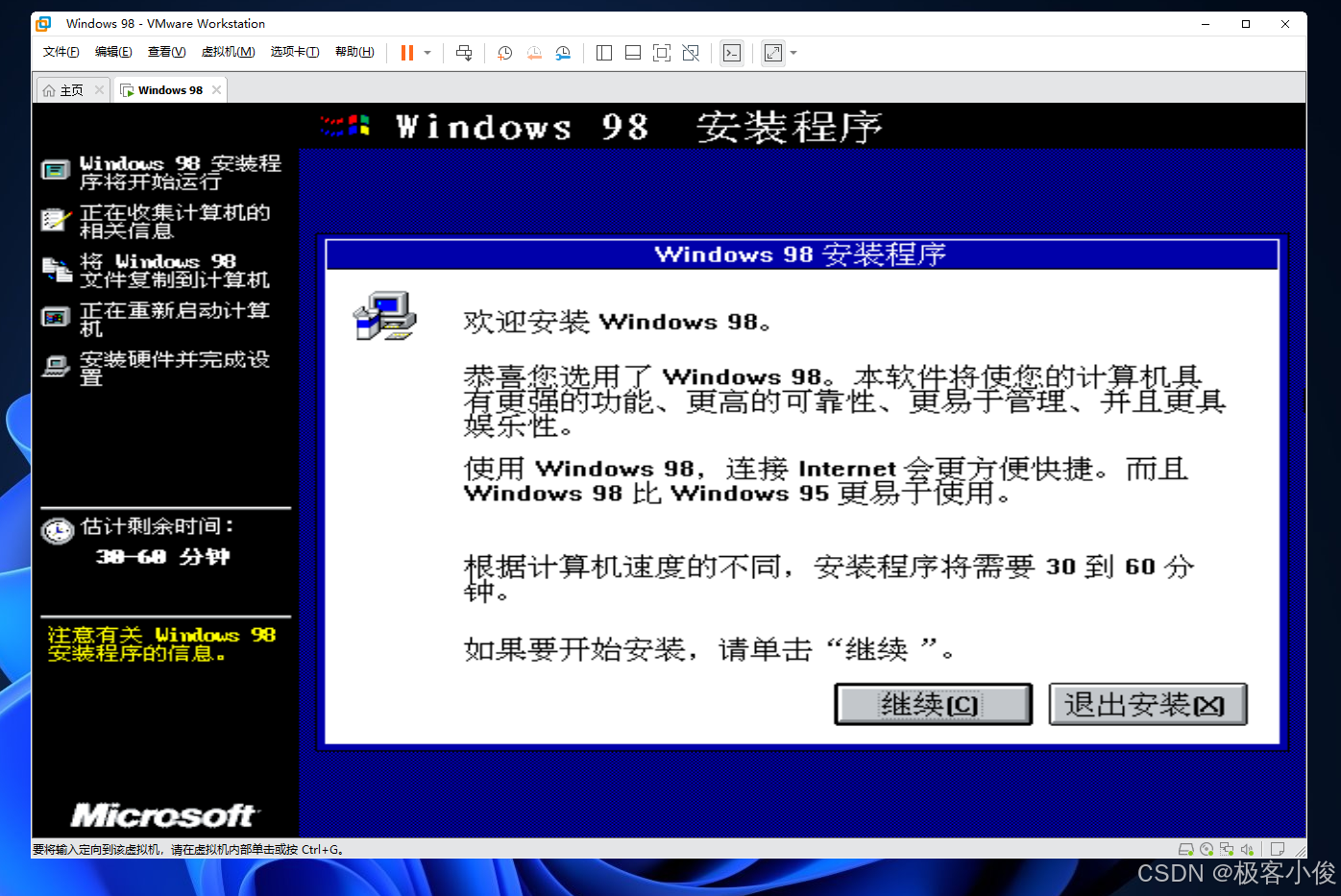This screenshot has height=896, width=1341.
Task: Close the 主页 tab
Action: tap(99, 90)
